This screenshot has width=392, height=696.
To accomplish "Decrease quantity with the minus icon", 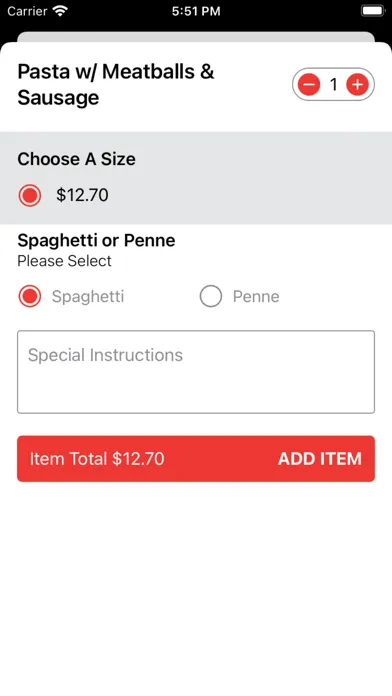I will point(309,84).
